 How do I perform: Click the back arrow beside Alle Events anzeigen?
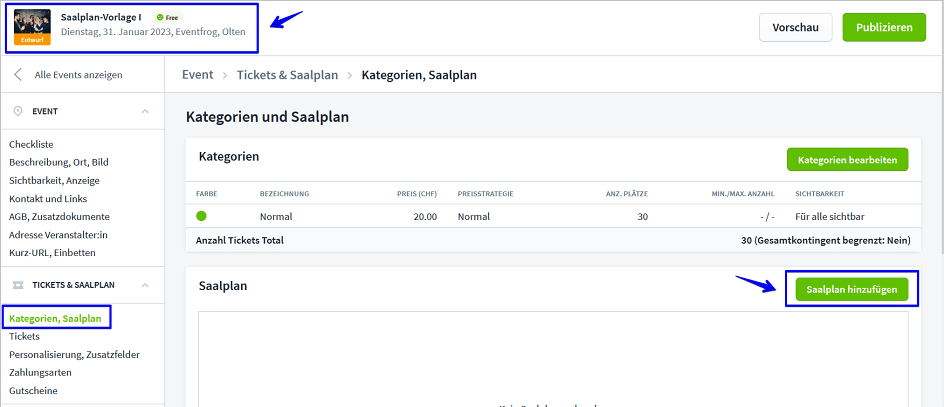tap(18, 75)
